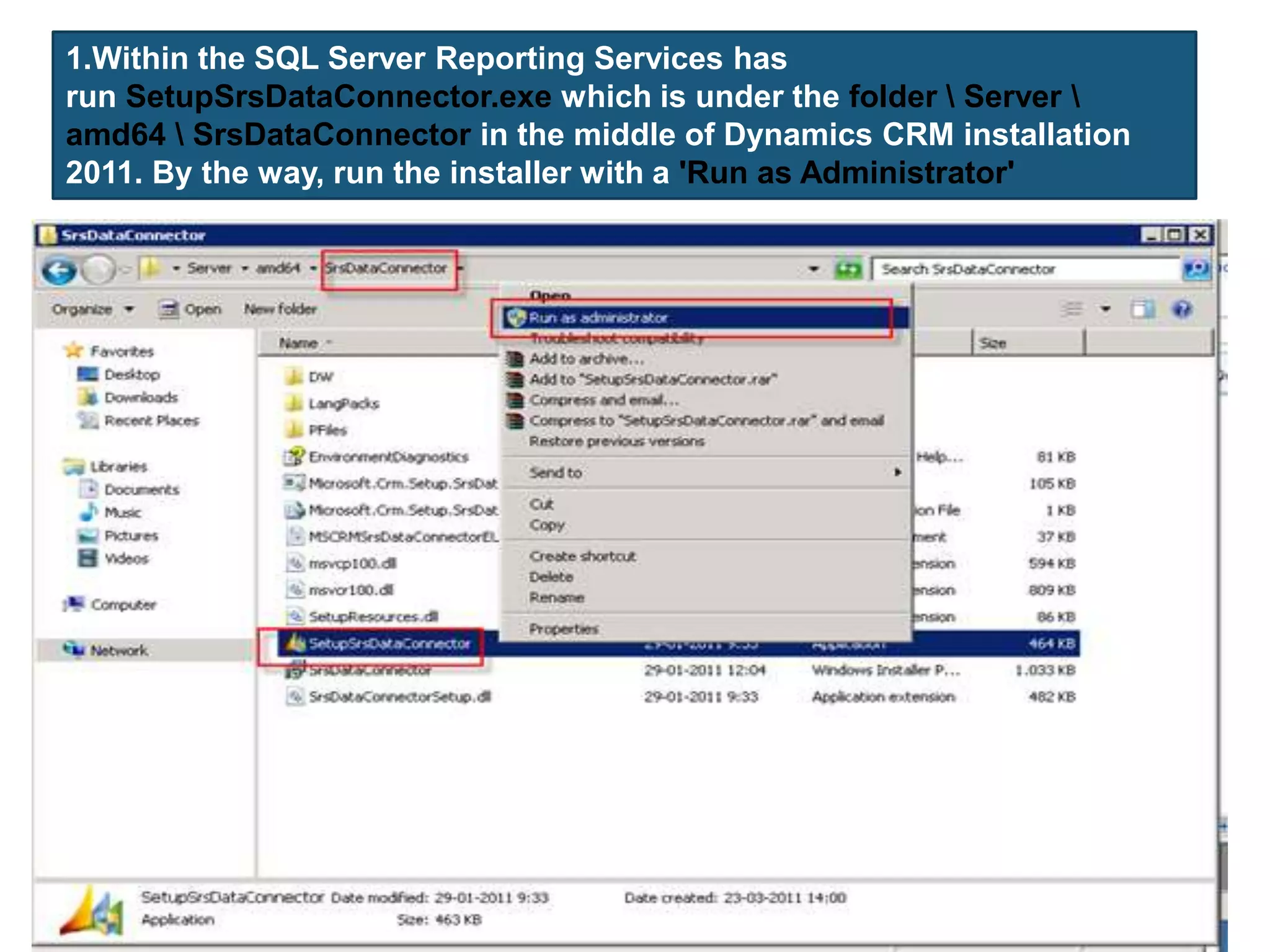Image resolution: width=1270 pixels, height=952 pixels.
Task: Select MSCRMSrsDataConnectorEL file
Action: (393, 537)
